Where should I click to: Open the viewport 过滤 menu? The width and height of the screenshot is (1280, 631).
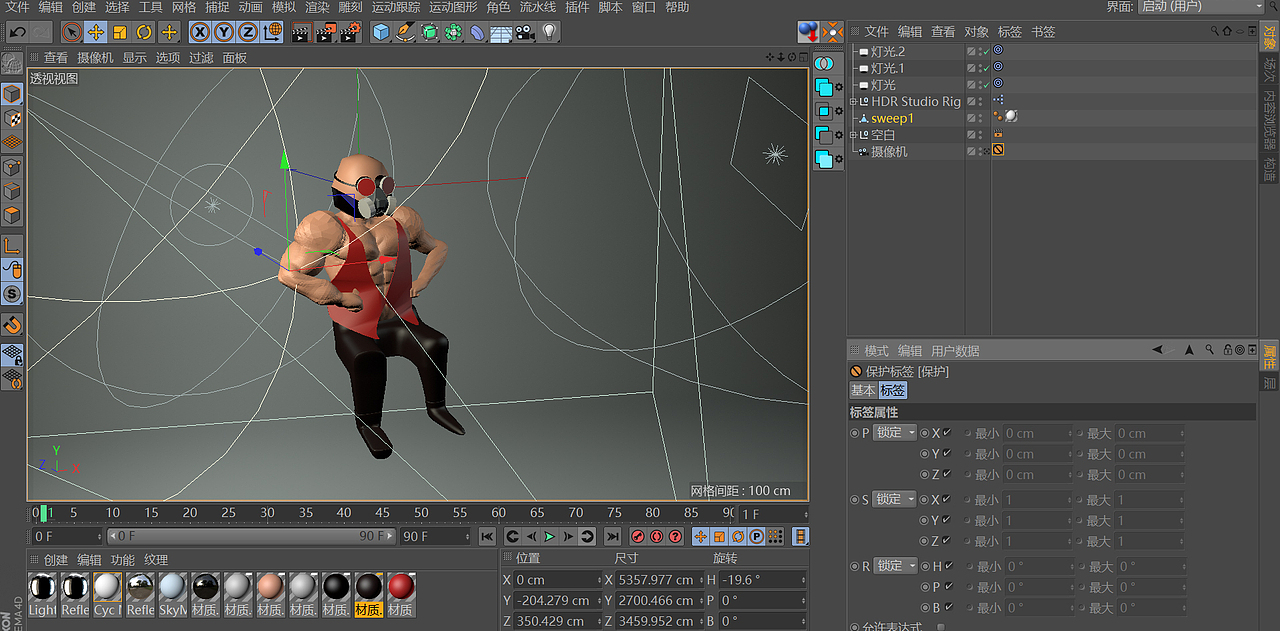tap(201, 58)
